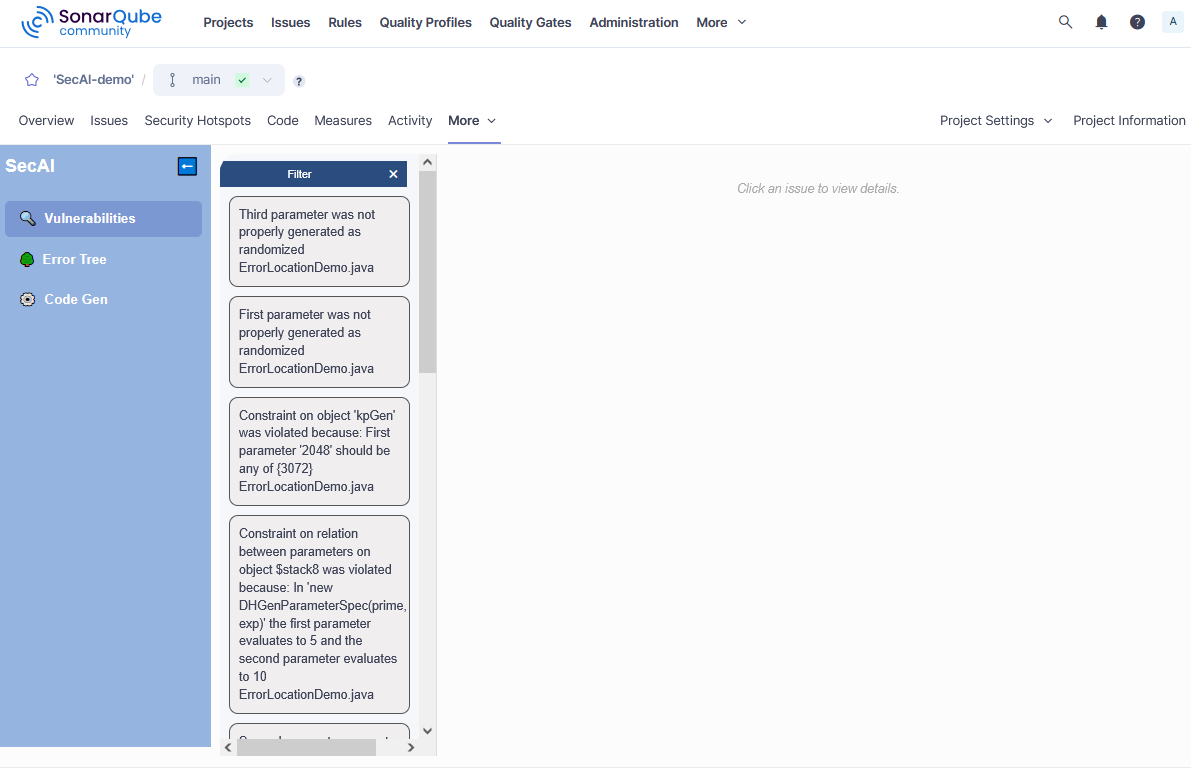Click the main branch icon
Image resolution: width=1191 pixels, height=768 pixels.
tap(172, 80)
